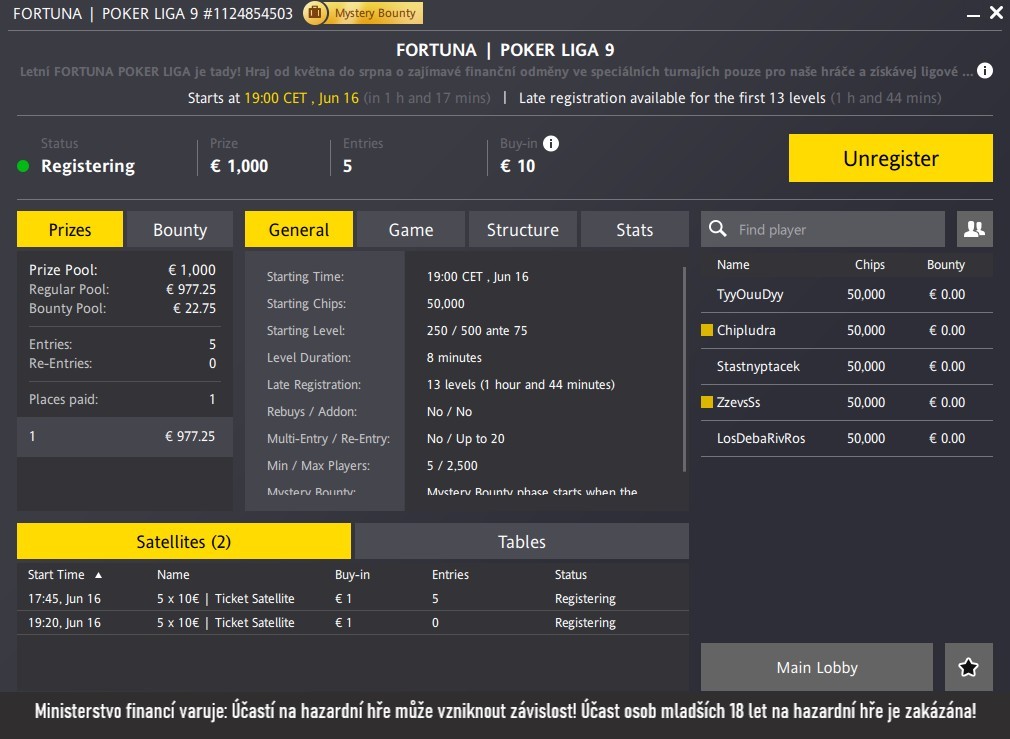Minimize the tournament lobby window
This screenshot has width=1010, height=739.
(x=973, y=14)
